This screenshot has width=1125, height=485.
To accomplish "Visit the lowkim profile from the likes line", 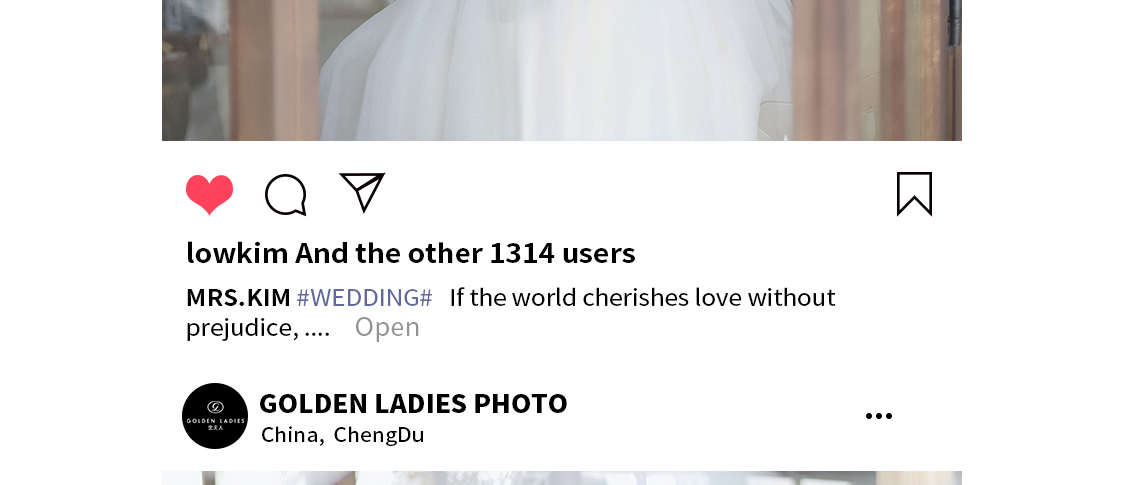I will coord(237,253).
